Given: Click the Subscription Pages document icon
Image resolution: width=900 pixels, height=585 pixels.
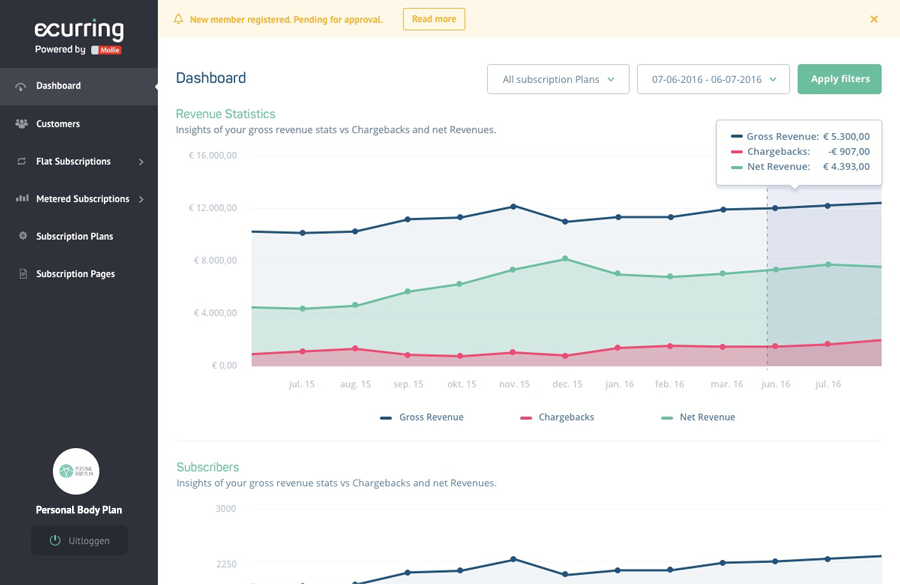Looking at the screenshot, I should pos(22,274).
